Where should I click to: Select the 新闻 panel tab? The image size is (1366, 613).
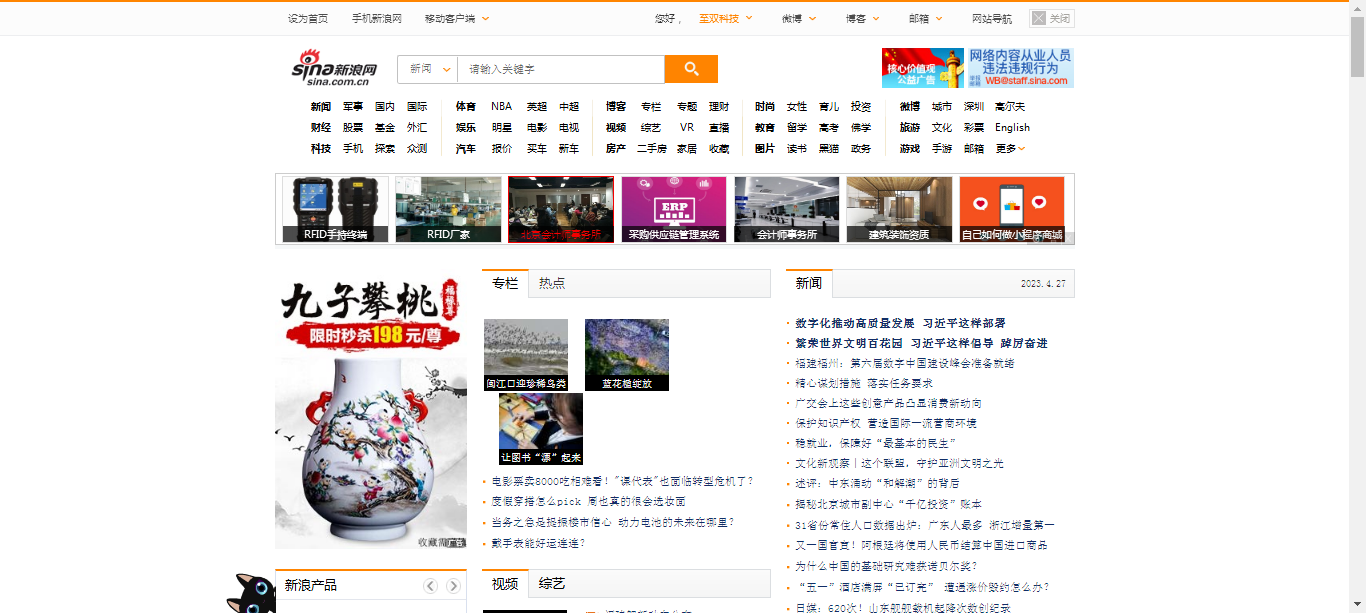click(809, 283)
